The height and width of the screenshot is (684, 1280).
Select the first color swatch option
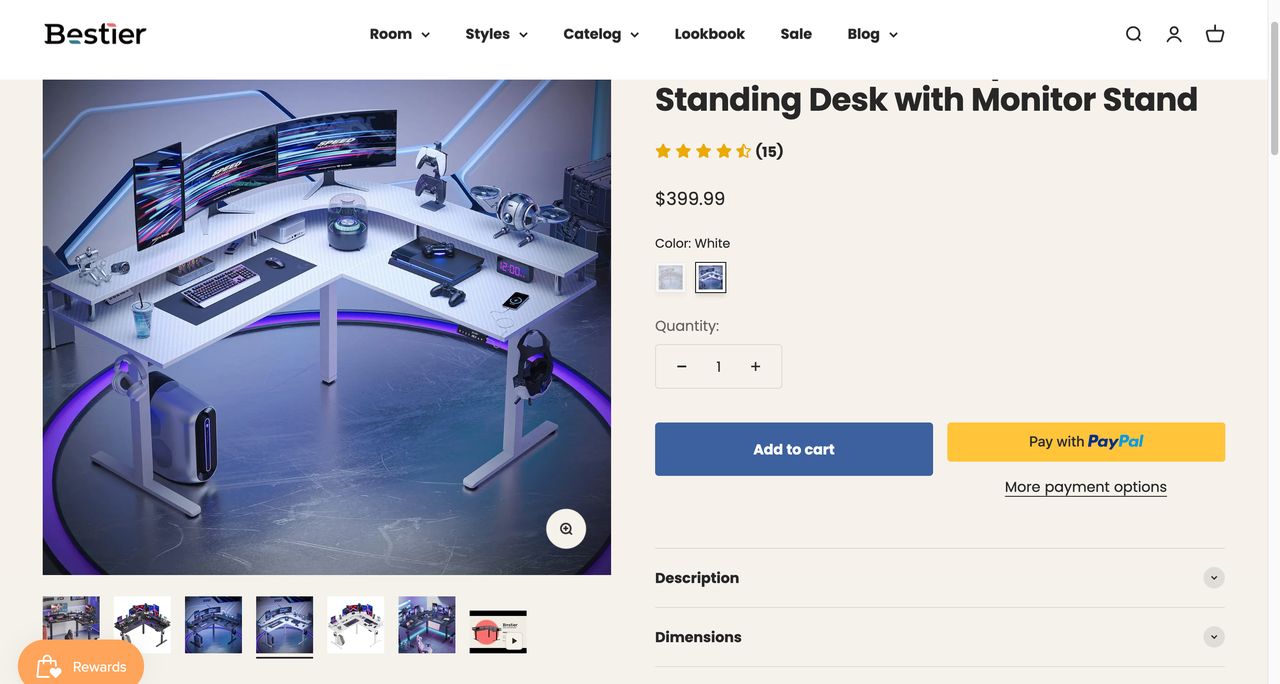(670, 277)
